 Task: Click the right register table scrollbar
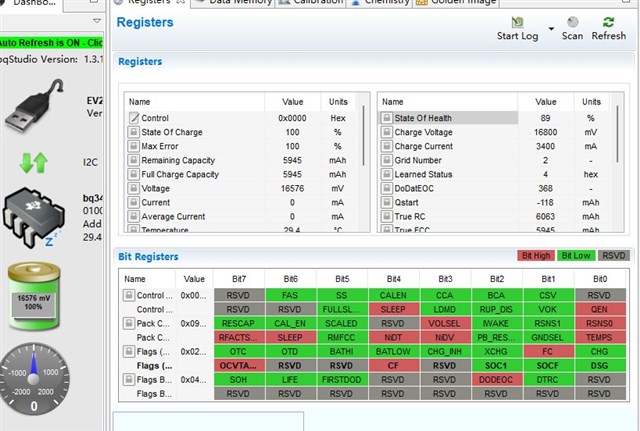(618, 134)
